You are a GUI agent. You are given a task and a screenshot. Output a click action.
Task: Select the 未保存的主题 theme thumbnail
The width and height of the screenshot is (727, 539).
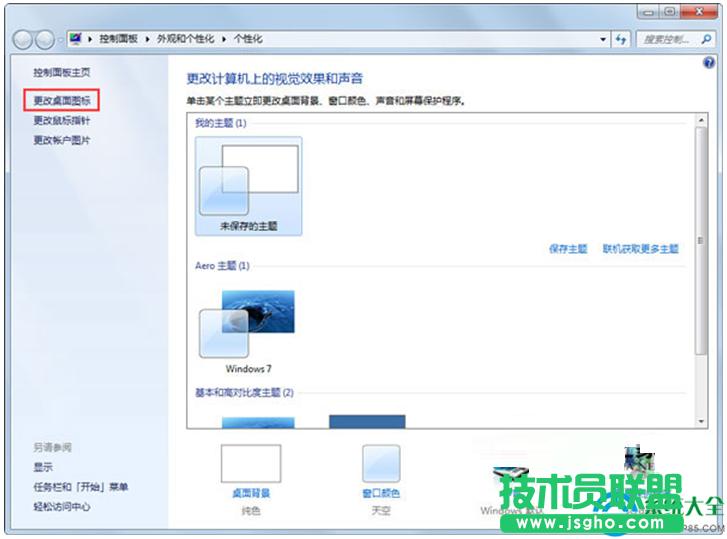pyautogui.click(x=249, y=186)
